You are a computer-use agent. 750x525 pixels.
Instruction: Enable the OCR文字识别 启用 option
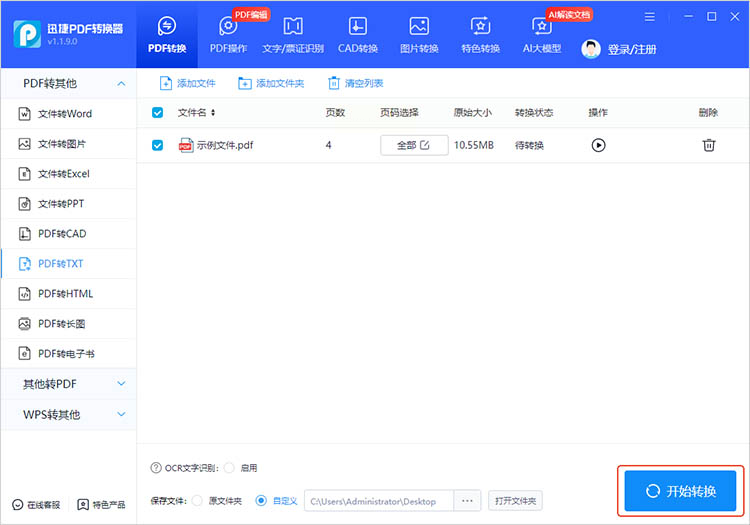point(230,468)
